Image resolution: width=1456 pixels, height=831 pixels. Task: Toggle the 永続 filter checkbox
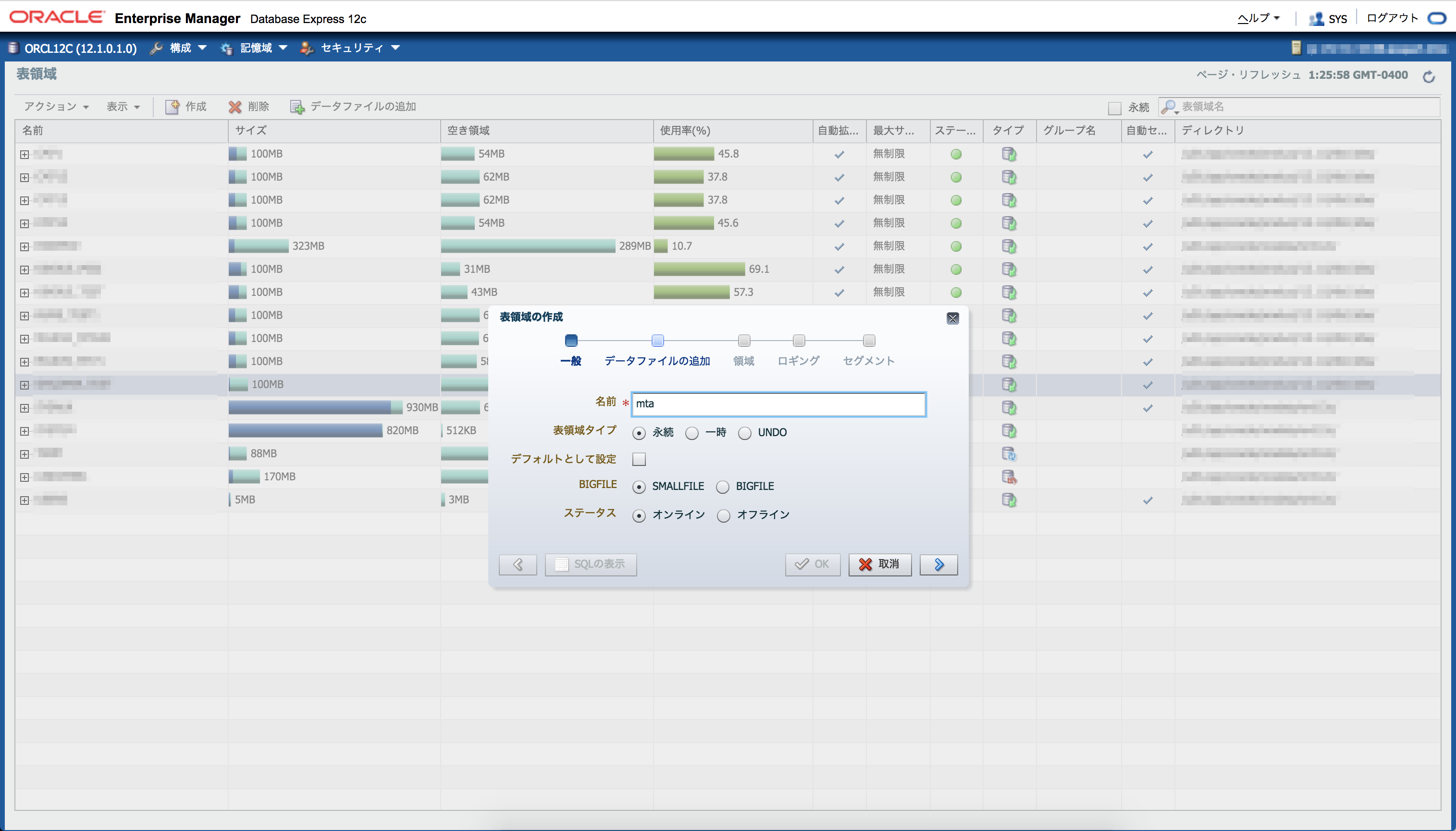(1114, 108)
